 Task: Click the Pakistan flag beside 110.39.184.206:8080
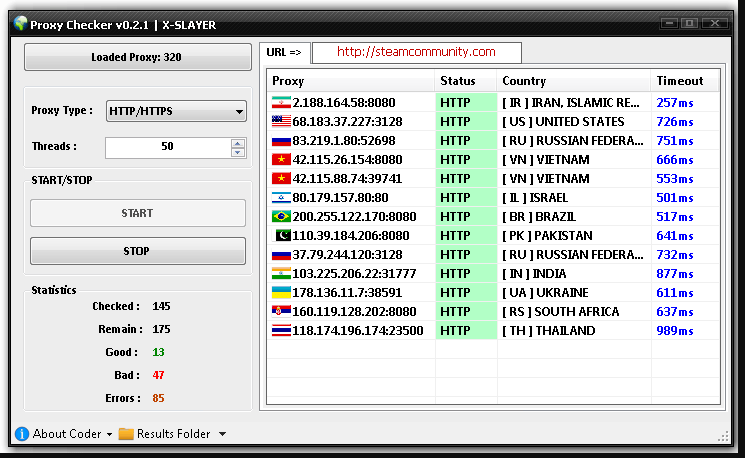(x=282, y=236)
